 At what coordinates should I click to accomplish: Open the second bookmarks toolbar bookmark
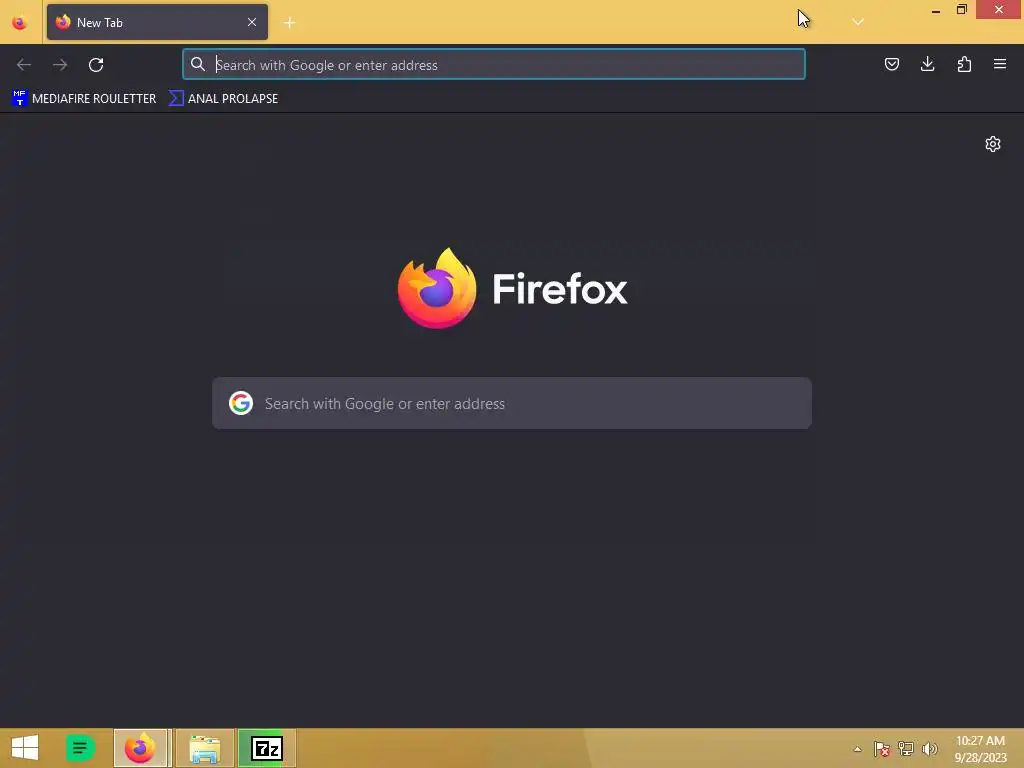coord(223,99)
